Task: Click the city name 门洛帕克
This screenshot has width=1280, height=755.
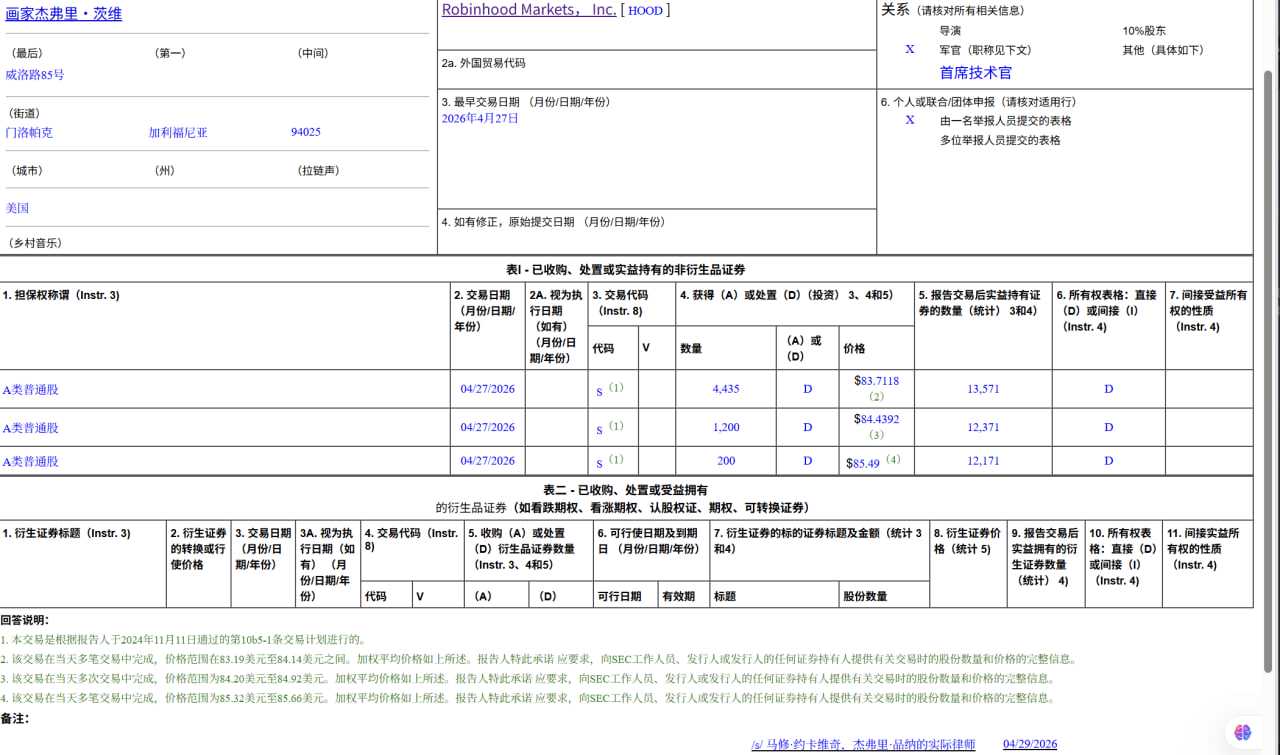Action: pos(29,132)
